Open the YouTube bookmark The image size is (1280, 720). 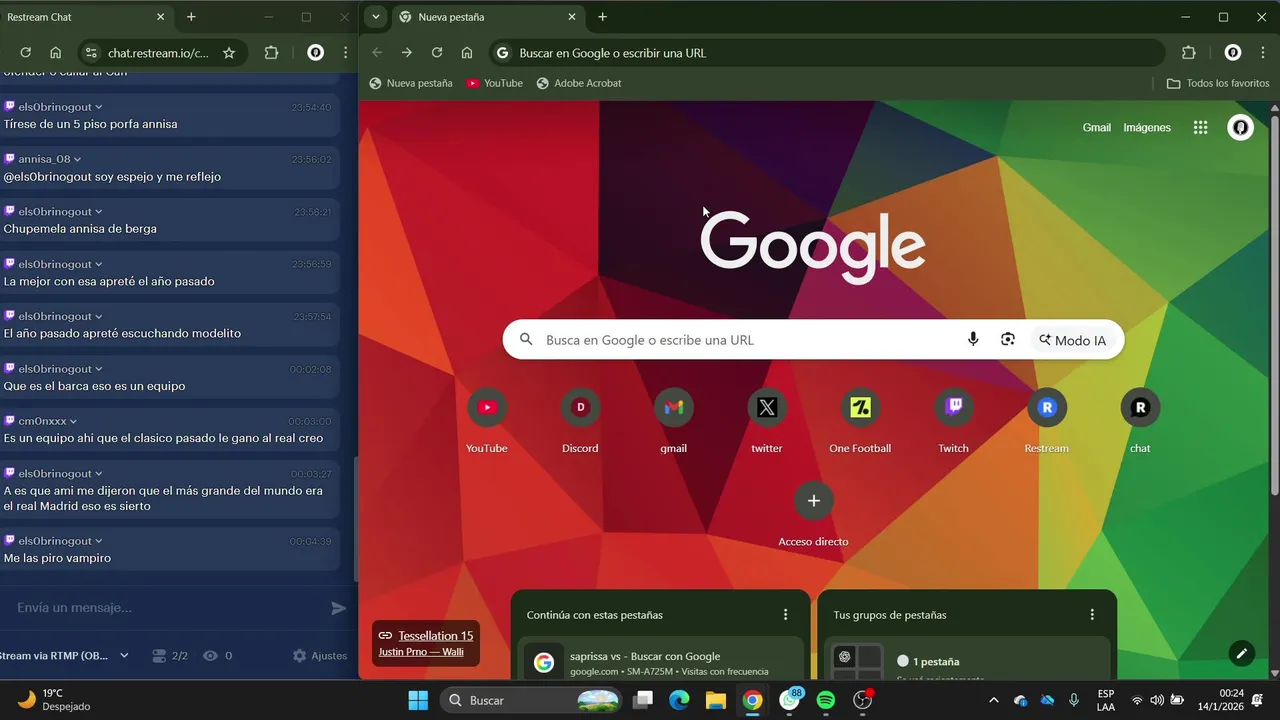(495, 83)
